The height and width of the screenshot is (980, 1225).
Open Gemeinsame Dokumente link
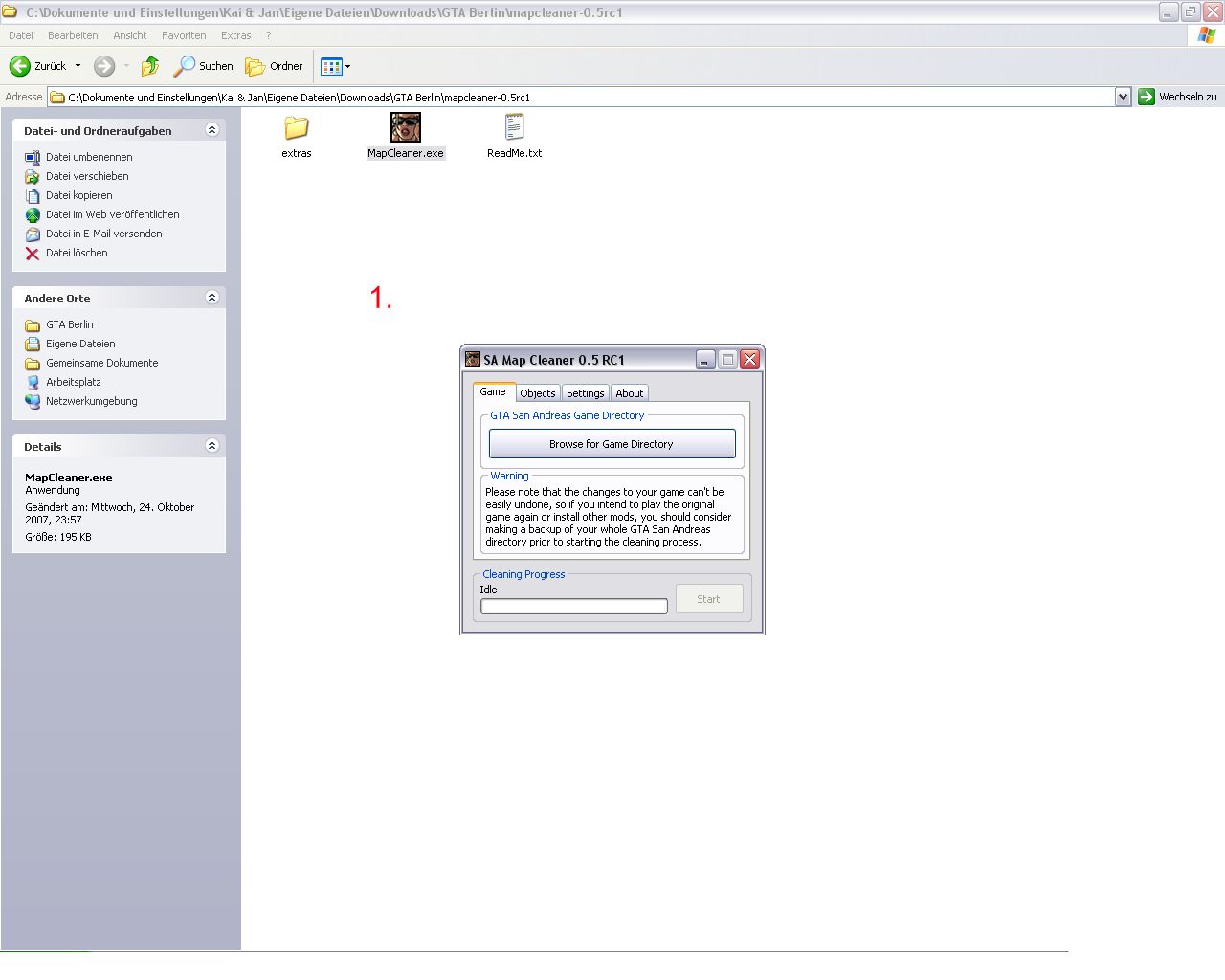(x=102, y=363)
